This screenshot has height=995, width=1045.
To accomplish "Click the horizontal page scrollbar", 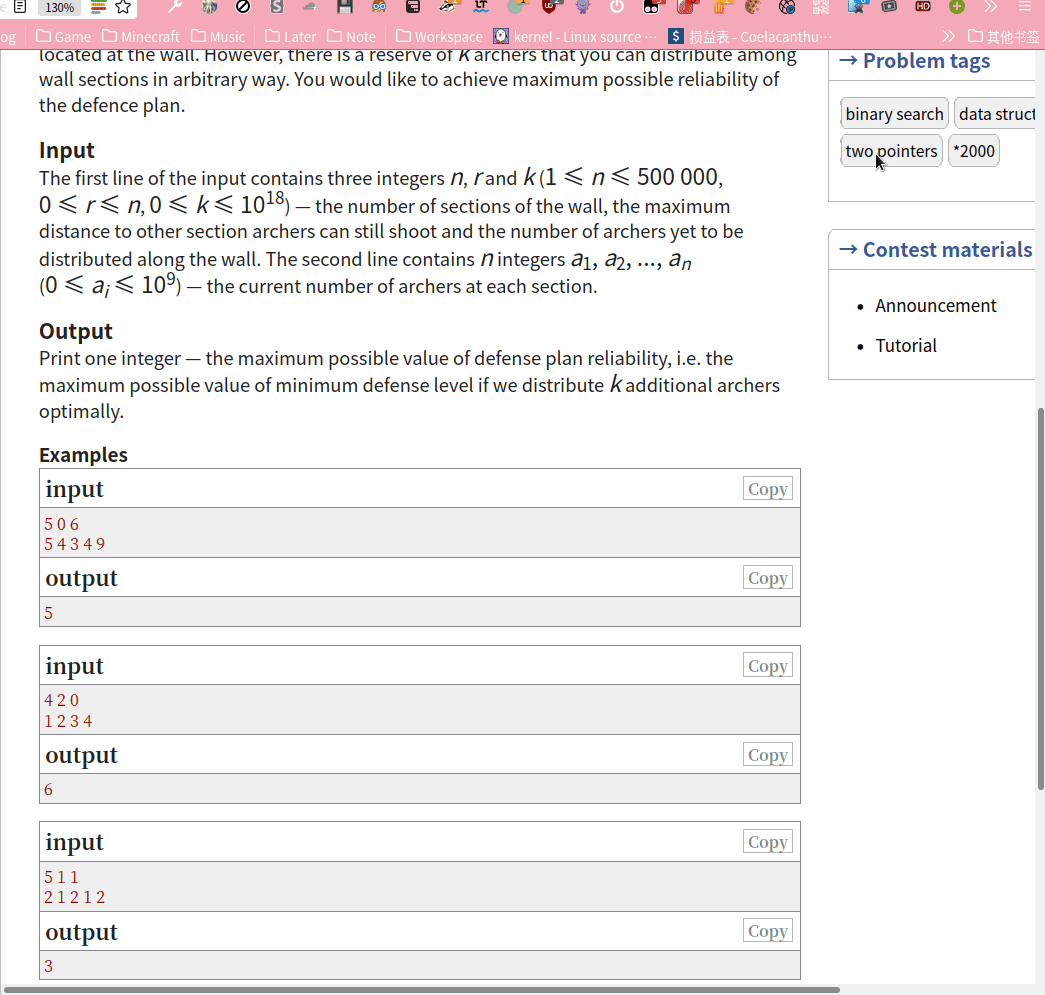I will [420, 990].
